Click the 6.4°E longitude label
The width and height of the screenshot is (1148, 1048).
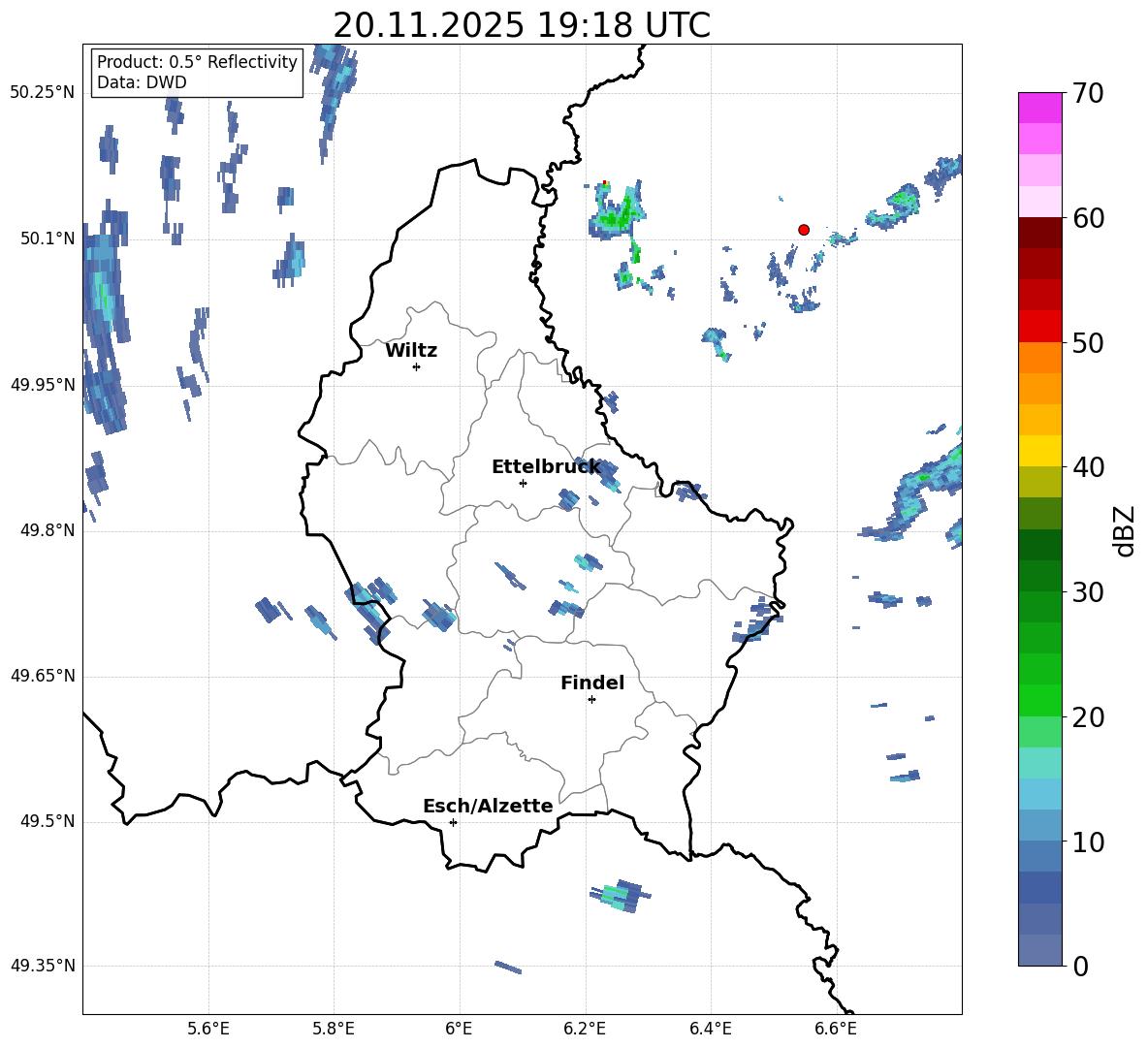[710, 1029]
